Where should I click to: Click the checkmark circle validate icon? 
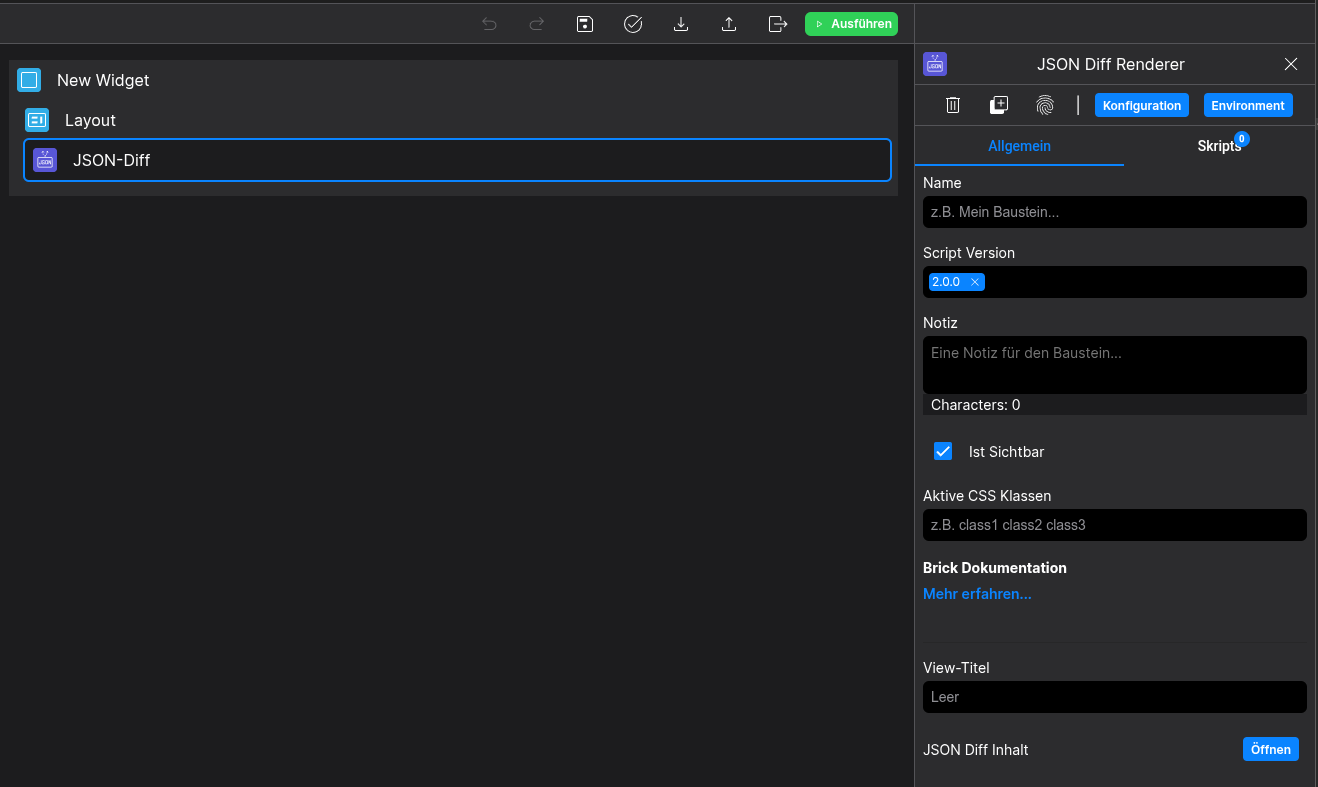(633, 24)
